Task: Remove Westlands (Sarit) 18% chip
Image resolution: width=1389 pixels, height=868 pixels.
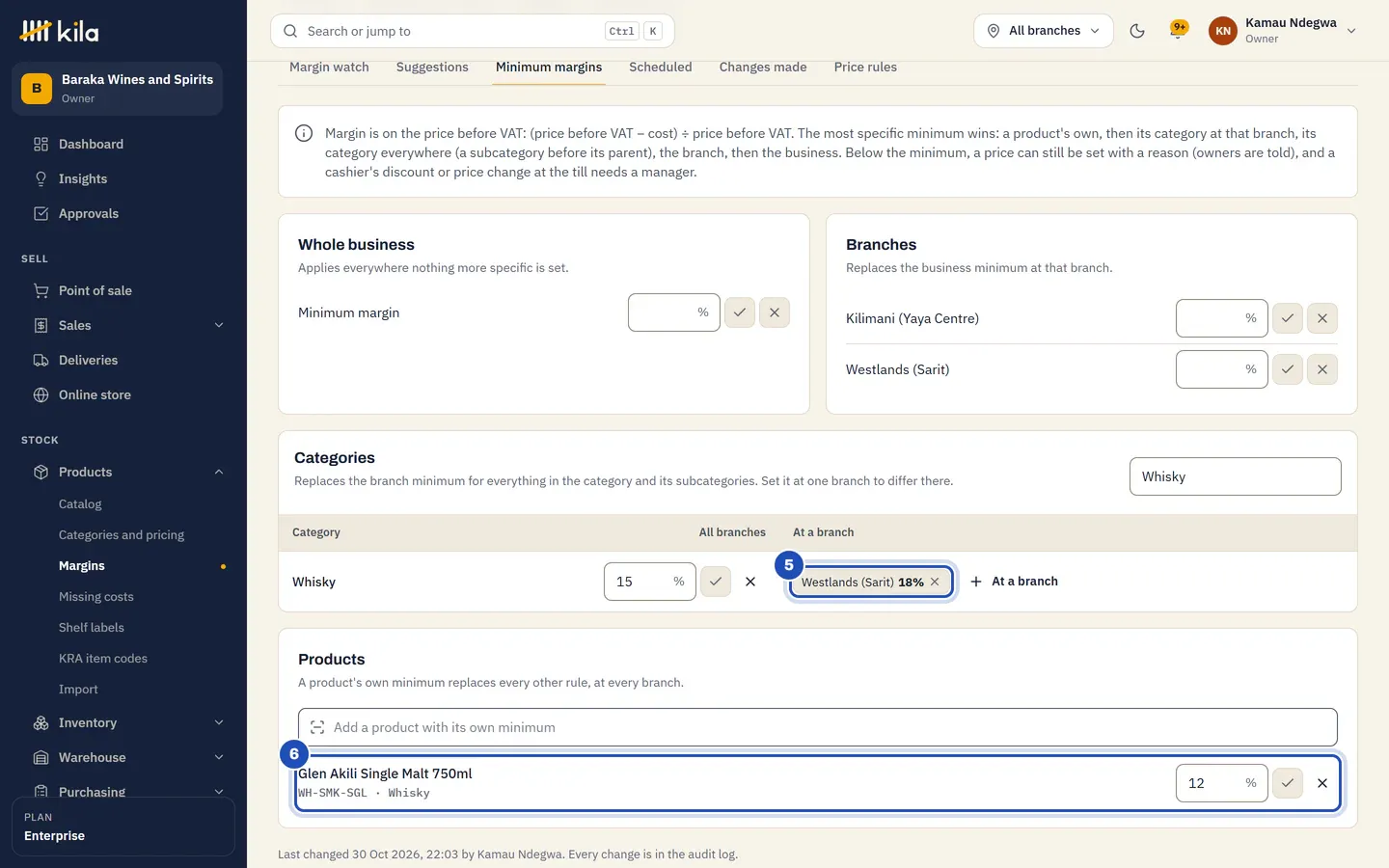Action: [935, 582]
